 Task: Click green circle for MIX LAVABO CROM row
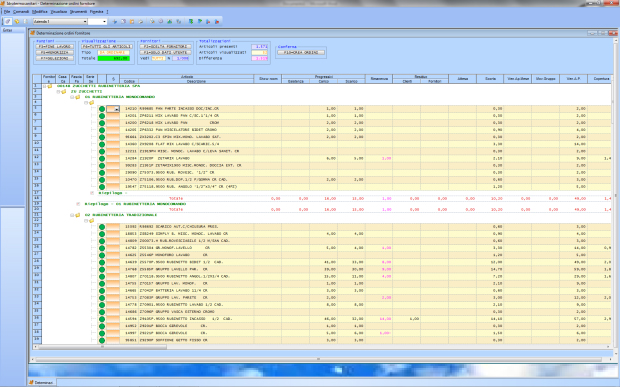point(102,123)
